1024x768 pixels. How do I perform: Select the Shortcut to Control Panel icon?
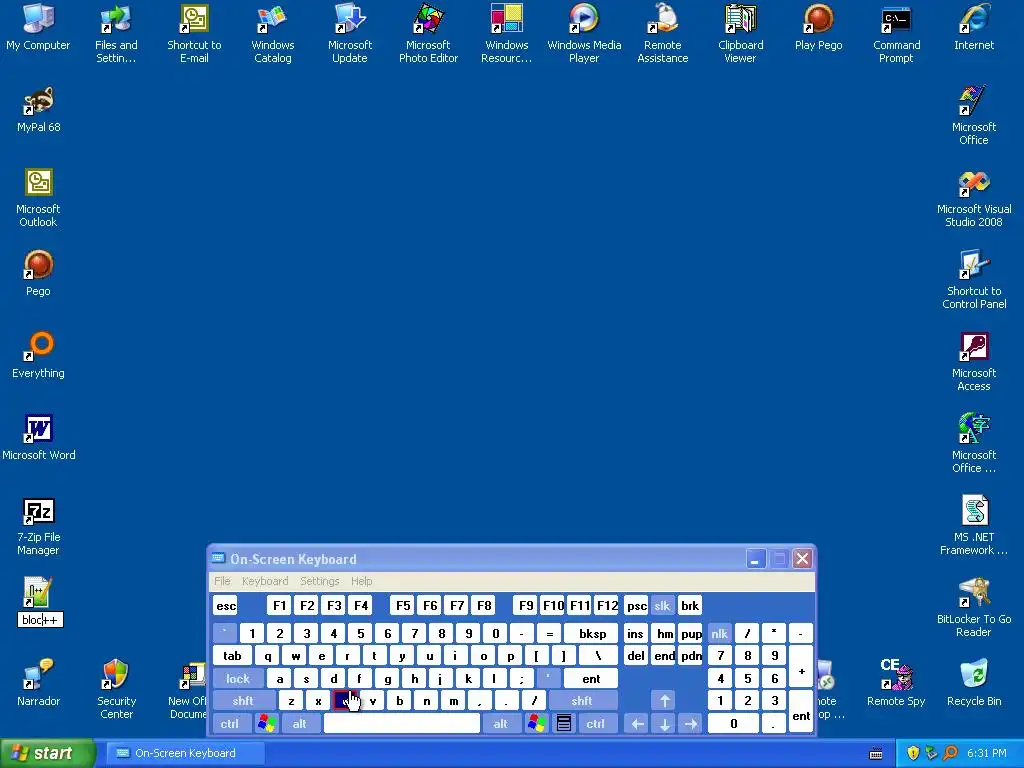974,280
